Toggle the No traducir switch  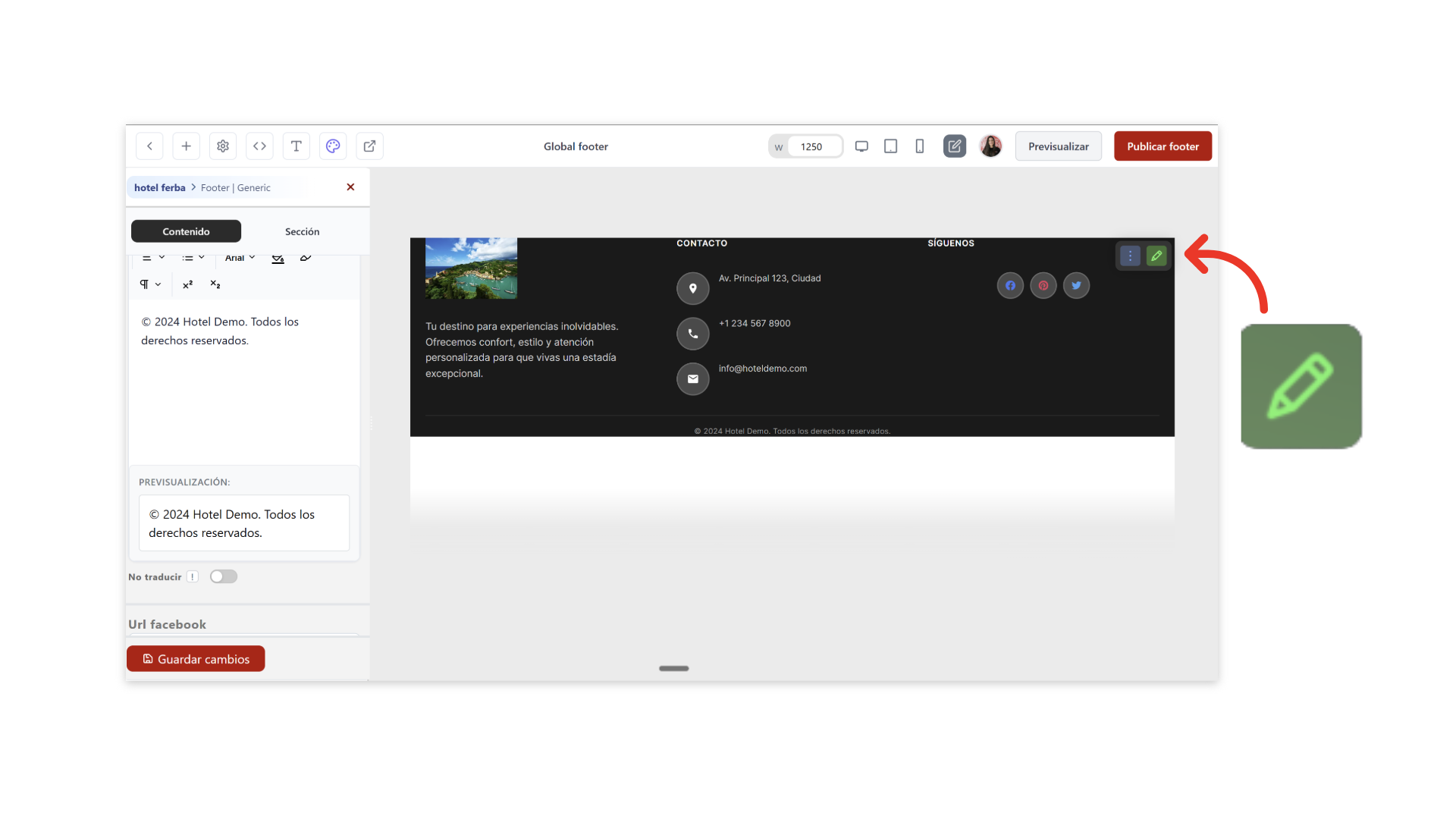[x=224, y=576]
